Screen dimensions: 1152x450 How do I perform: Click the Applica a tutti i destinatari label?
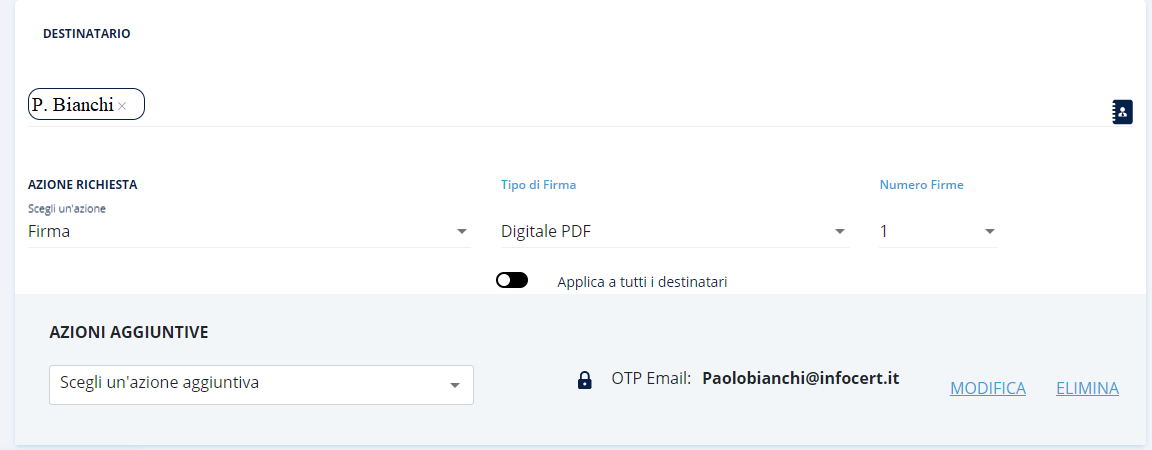[642, 282]
